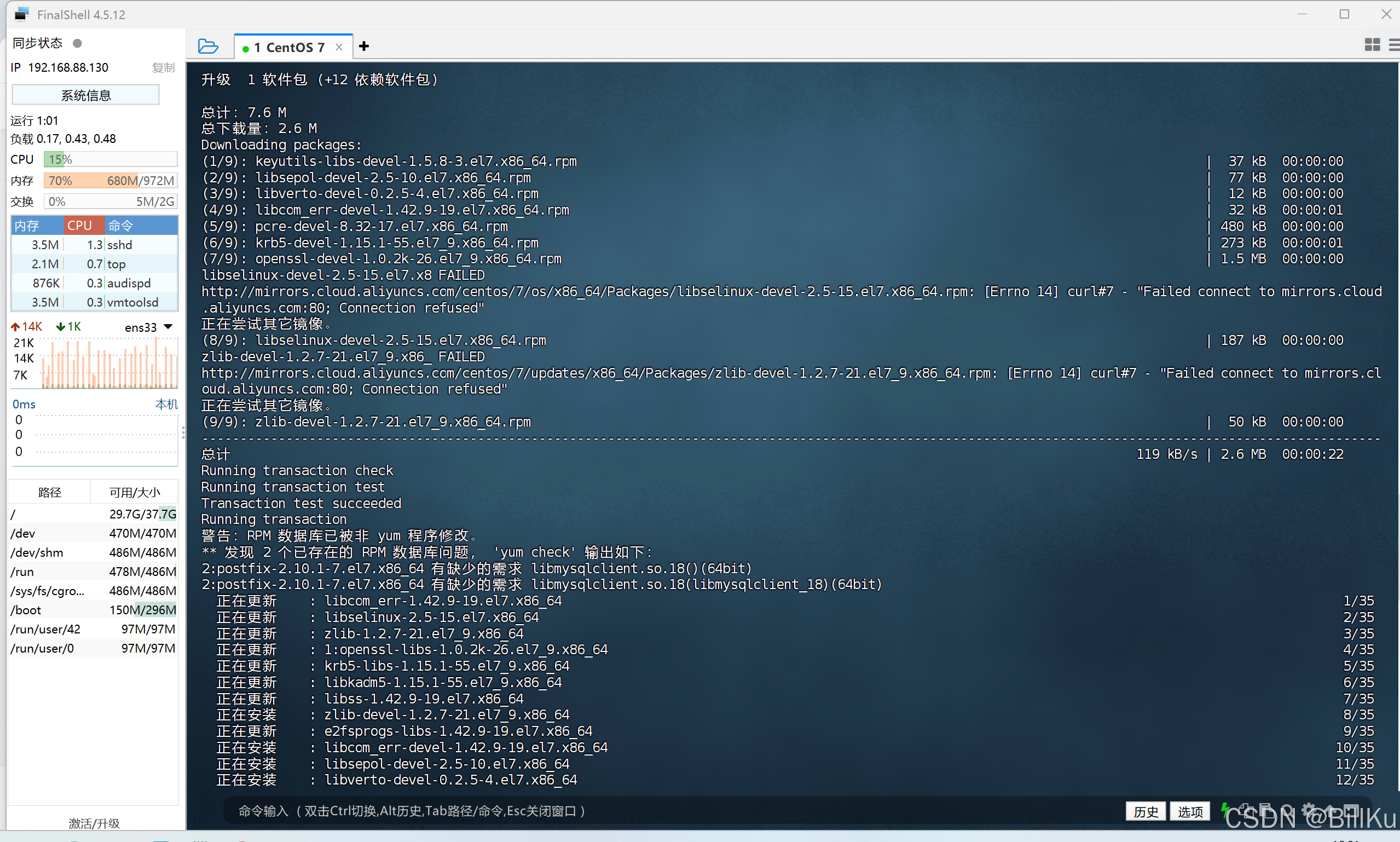Open the connection manager folder icon

208,47
